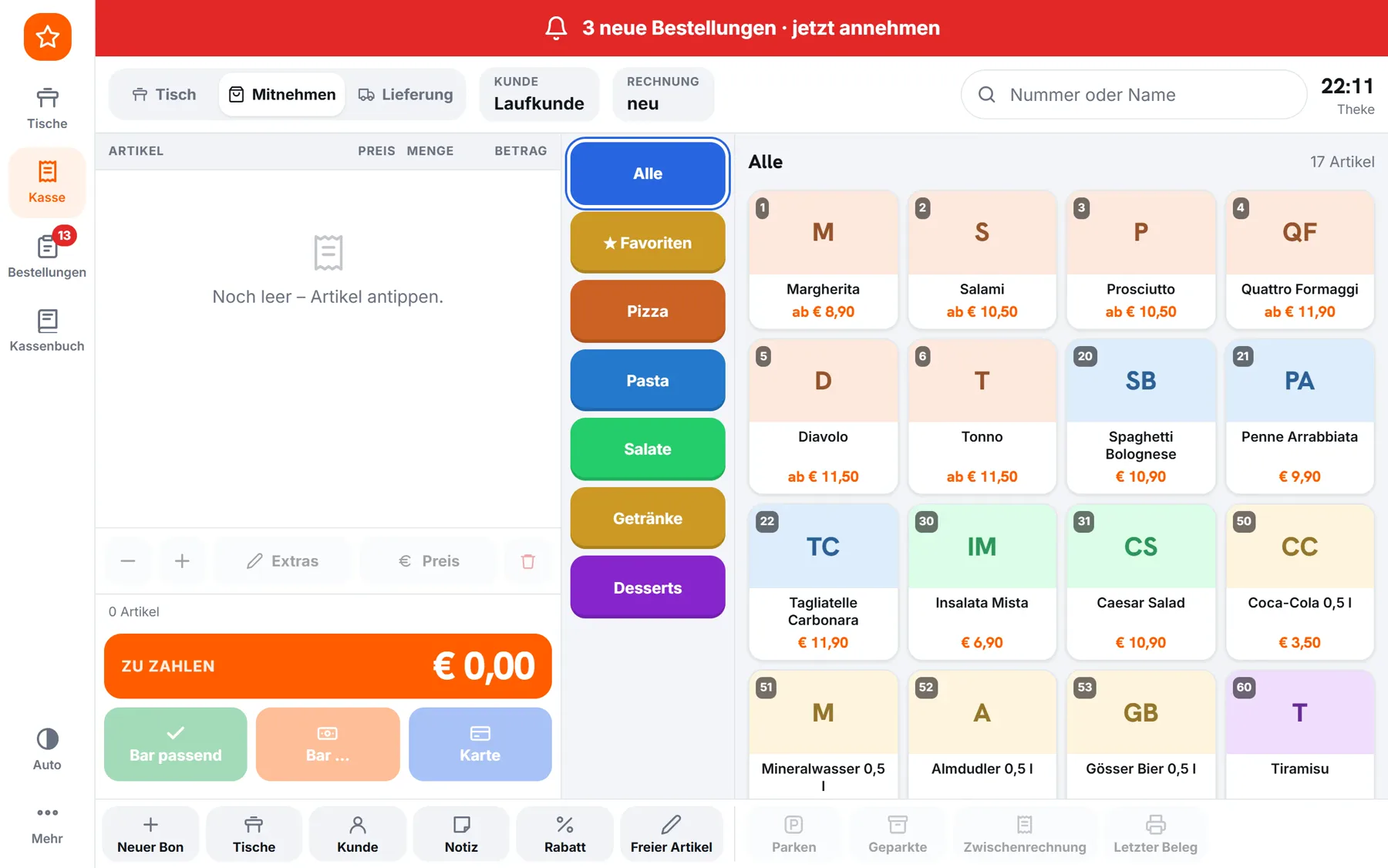Select the Alle category
The height and width of the screenshot is (868, 1388).
click(x=648, y=173)
